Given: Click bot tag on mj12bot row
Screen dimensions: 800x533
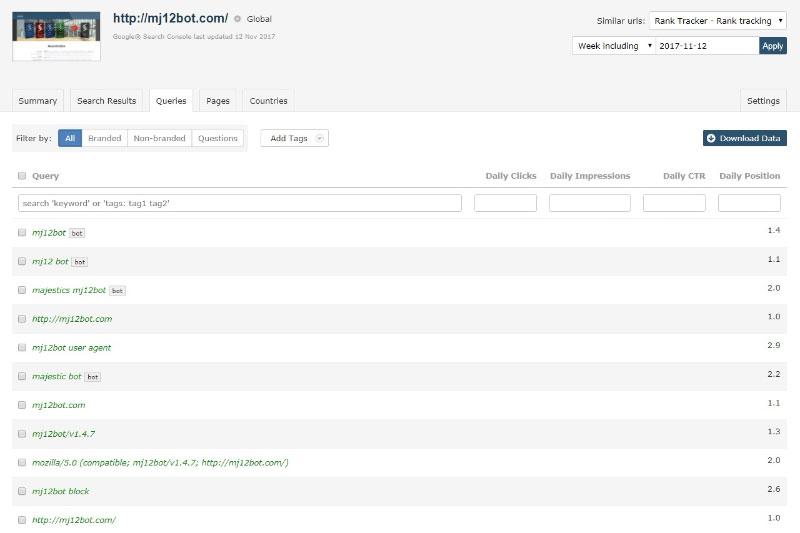Looking at the screenshot, I should [77, 233].
